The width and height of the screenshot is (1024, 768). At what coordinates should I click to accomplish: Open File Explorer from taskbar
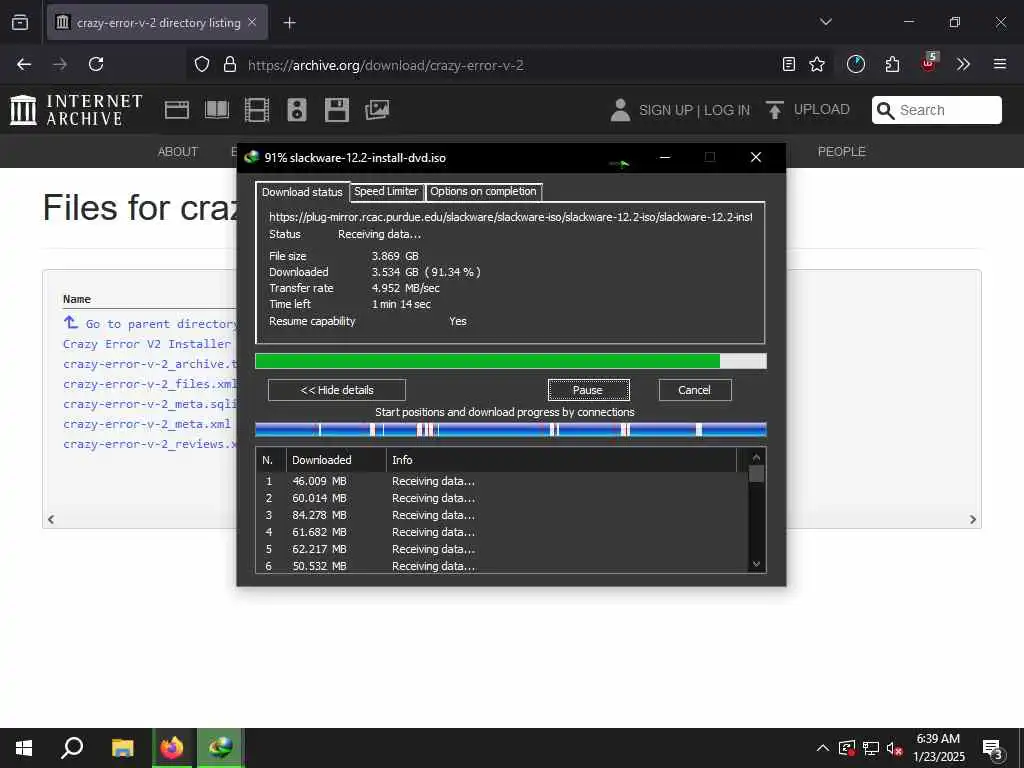coord(122,748)
